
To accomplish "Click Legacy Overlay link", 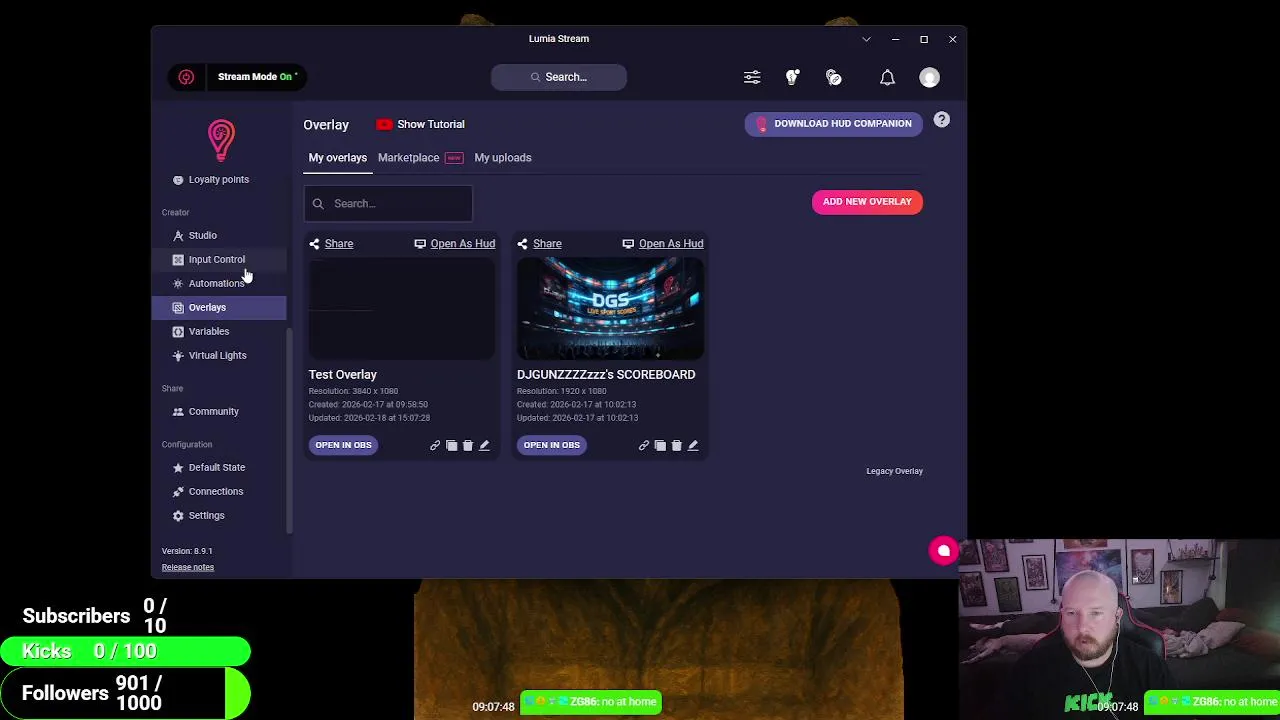I will click(x=894, y=472).
